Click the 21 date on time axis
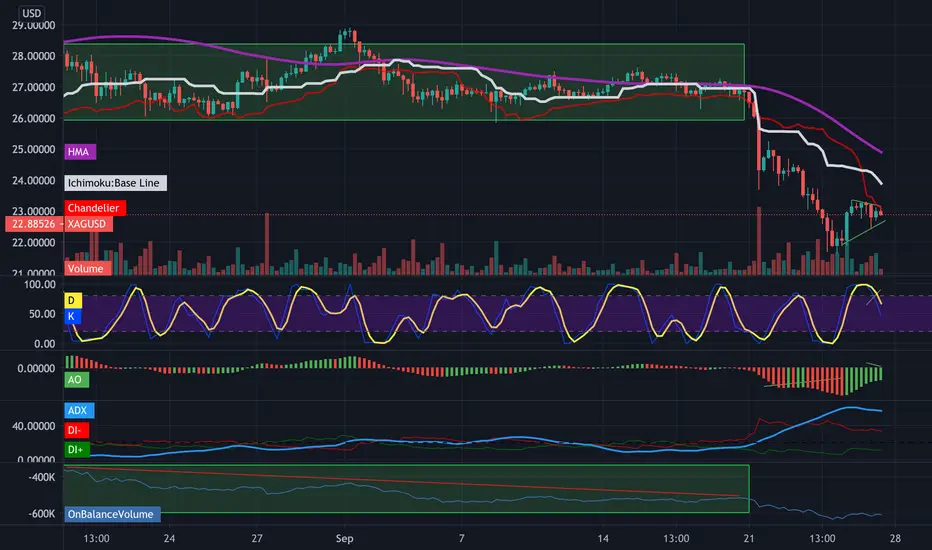The width and height of the screenshot is (932, 550). (749, 539)
